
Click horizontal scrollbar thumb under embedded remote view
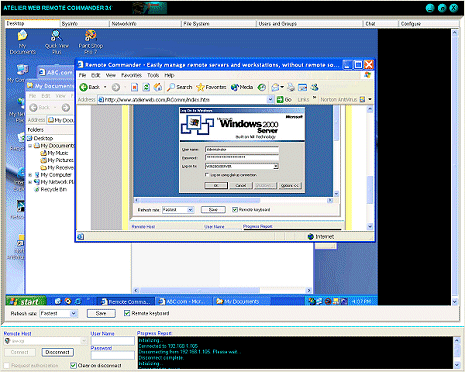coord(200,200)
